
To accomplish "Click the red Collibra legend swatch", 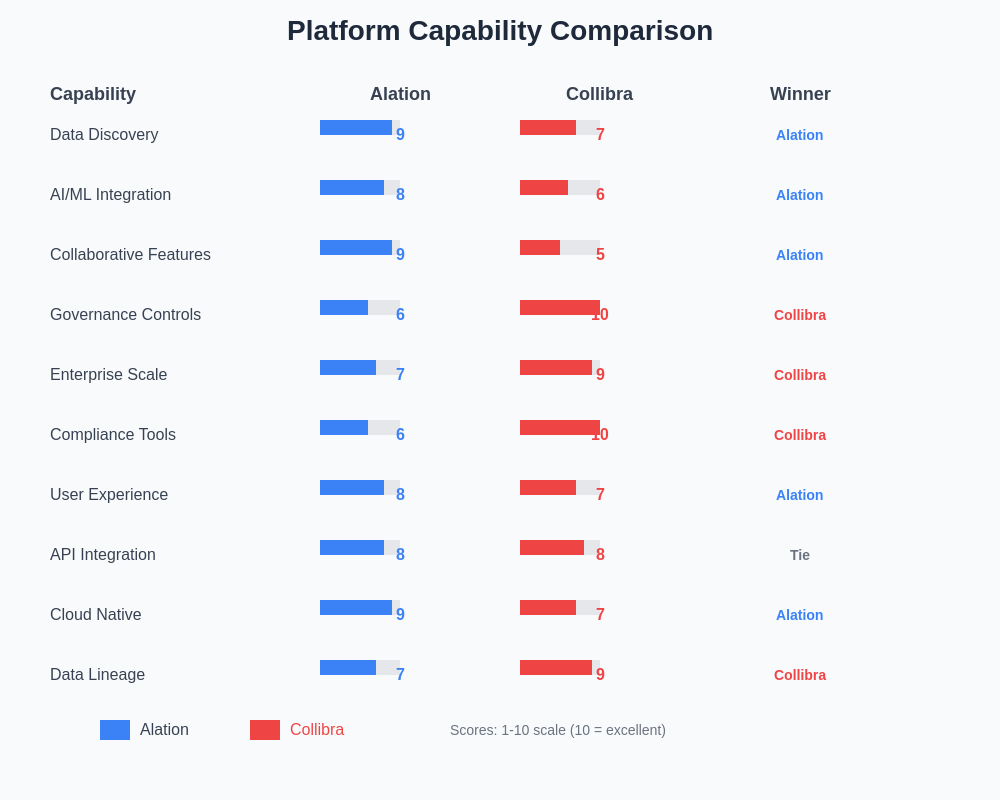I will pos(265,730).
